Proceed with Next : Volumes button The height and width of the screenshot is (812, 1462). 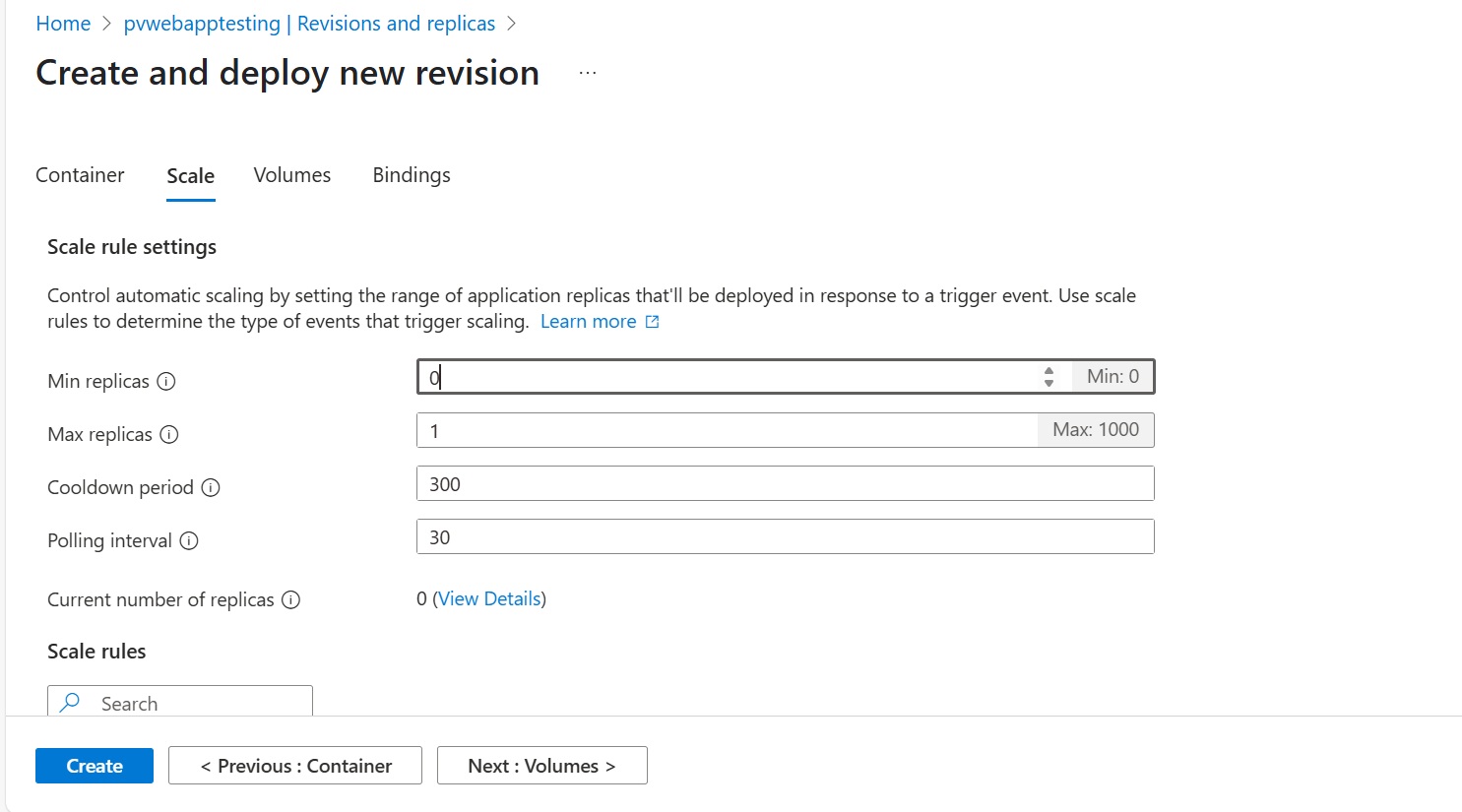tap(541, 766)
